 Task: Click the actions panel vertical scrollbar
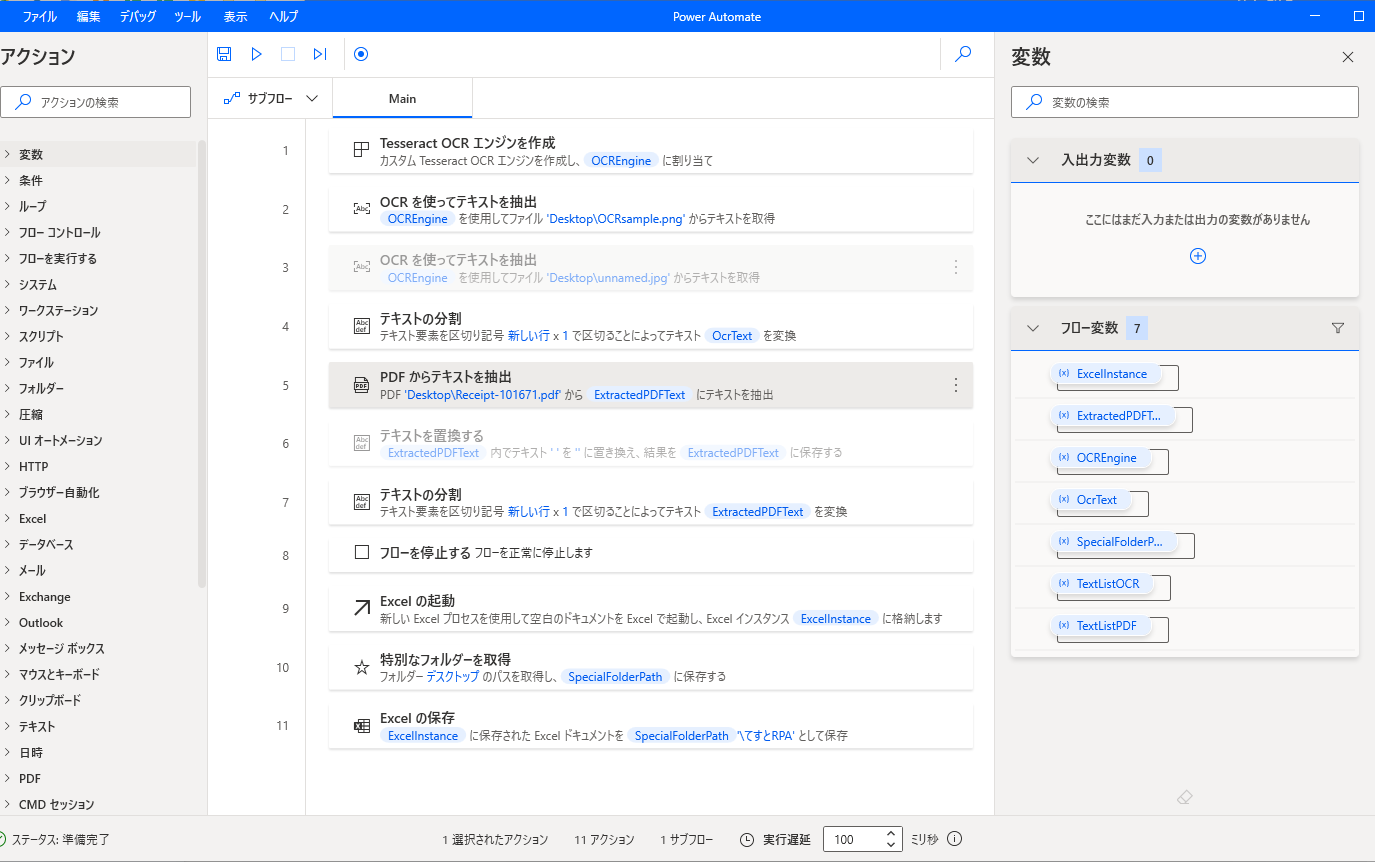pos(202,365)
